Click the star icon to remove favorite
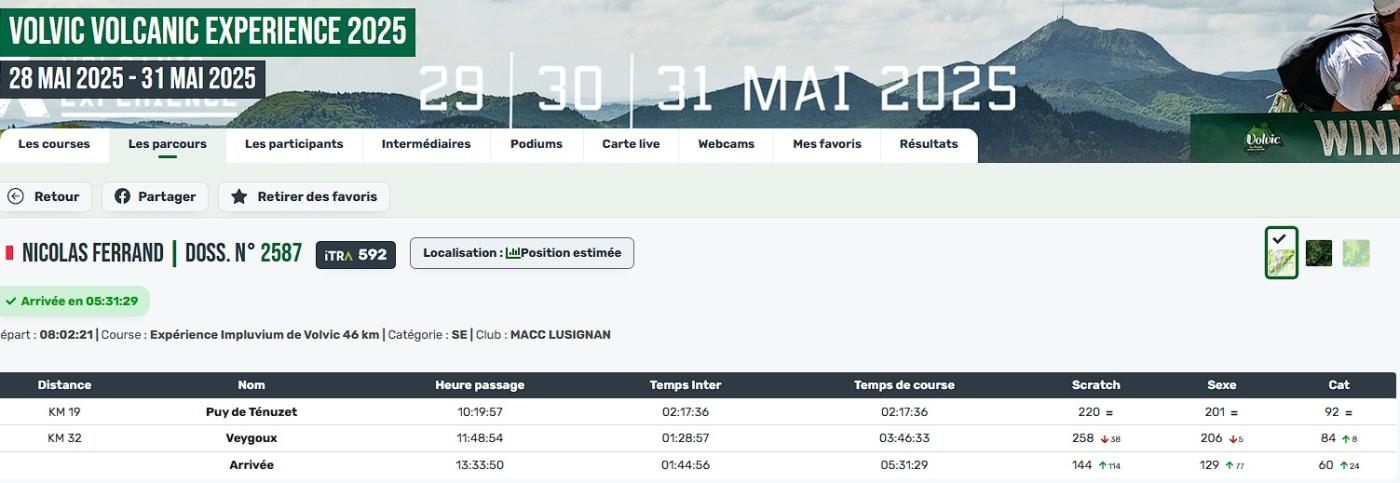 click(239, 197)
